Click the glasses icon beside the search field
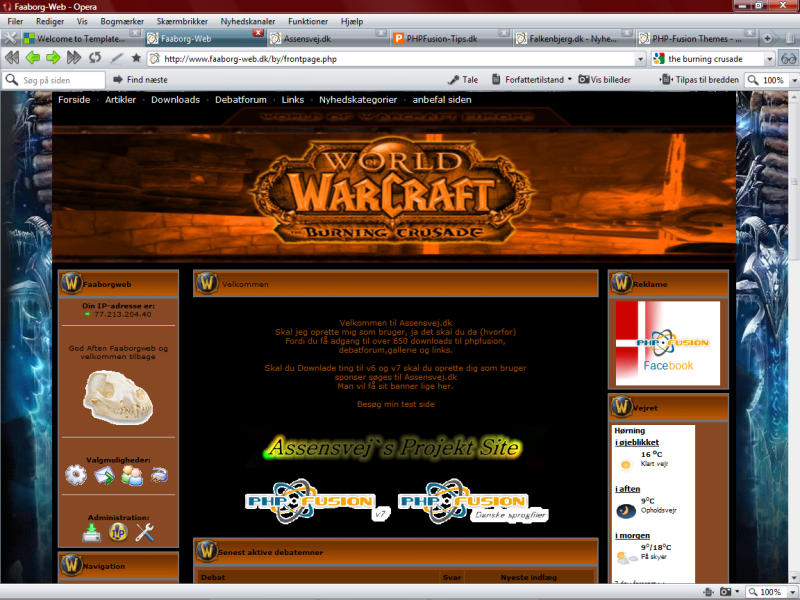 click(788, 59)
